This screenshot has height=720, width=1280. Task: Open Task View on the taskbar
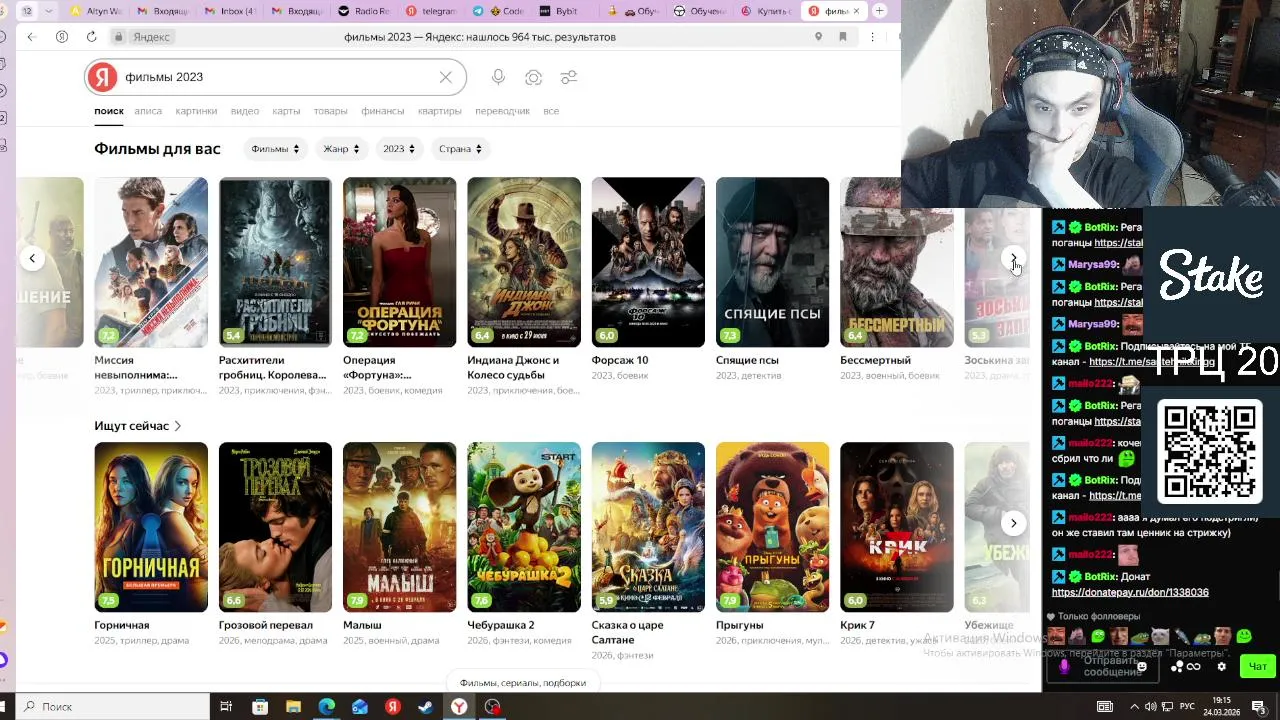click(226, 707)
